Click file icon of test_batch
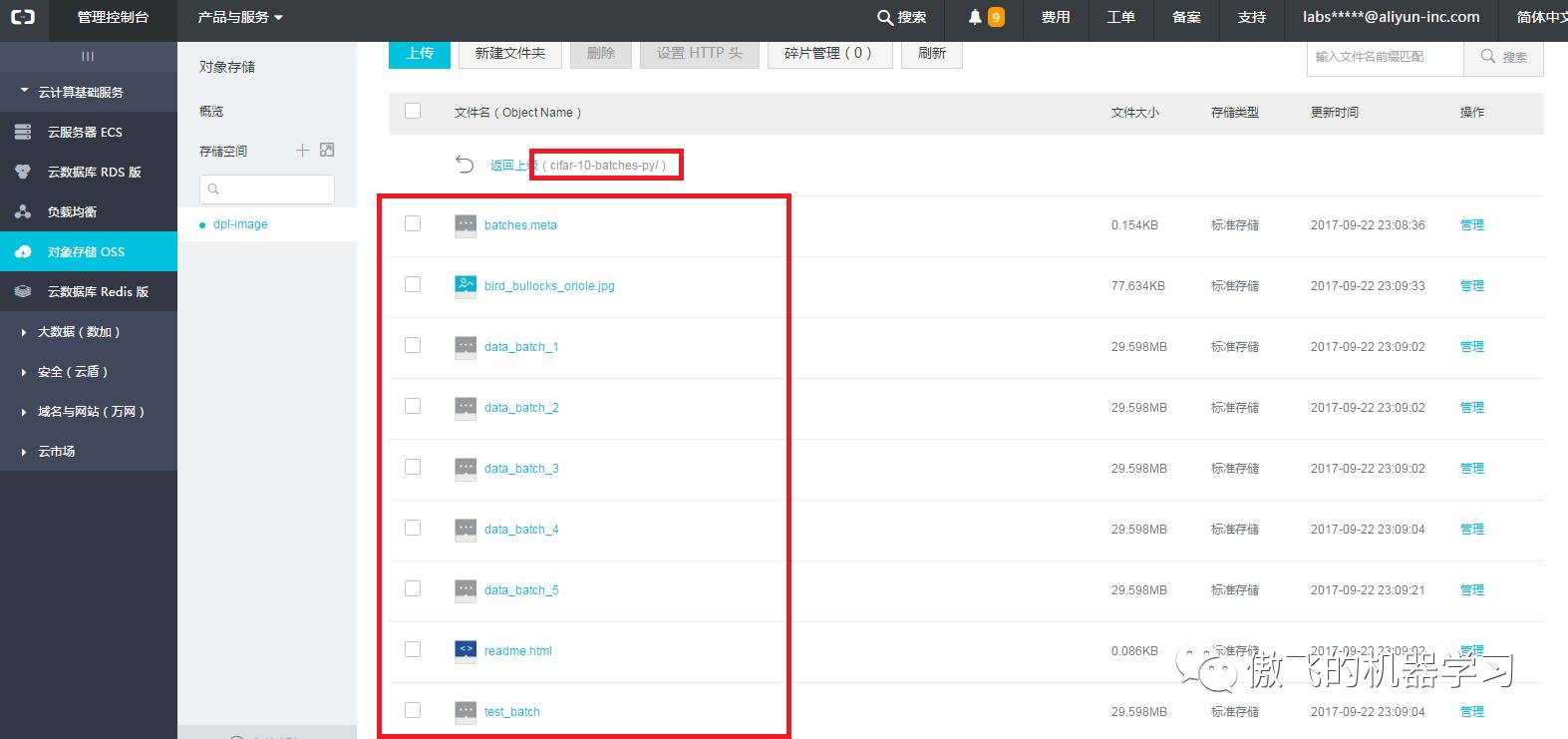Viewport: 1568px width, 739px height. click(x=466, y=712)
